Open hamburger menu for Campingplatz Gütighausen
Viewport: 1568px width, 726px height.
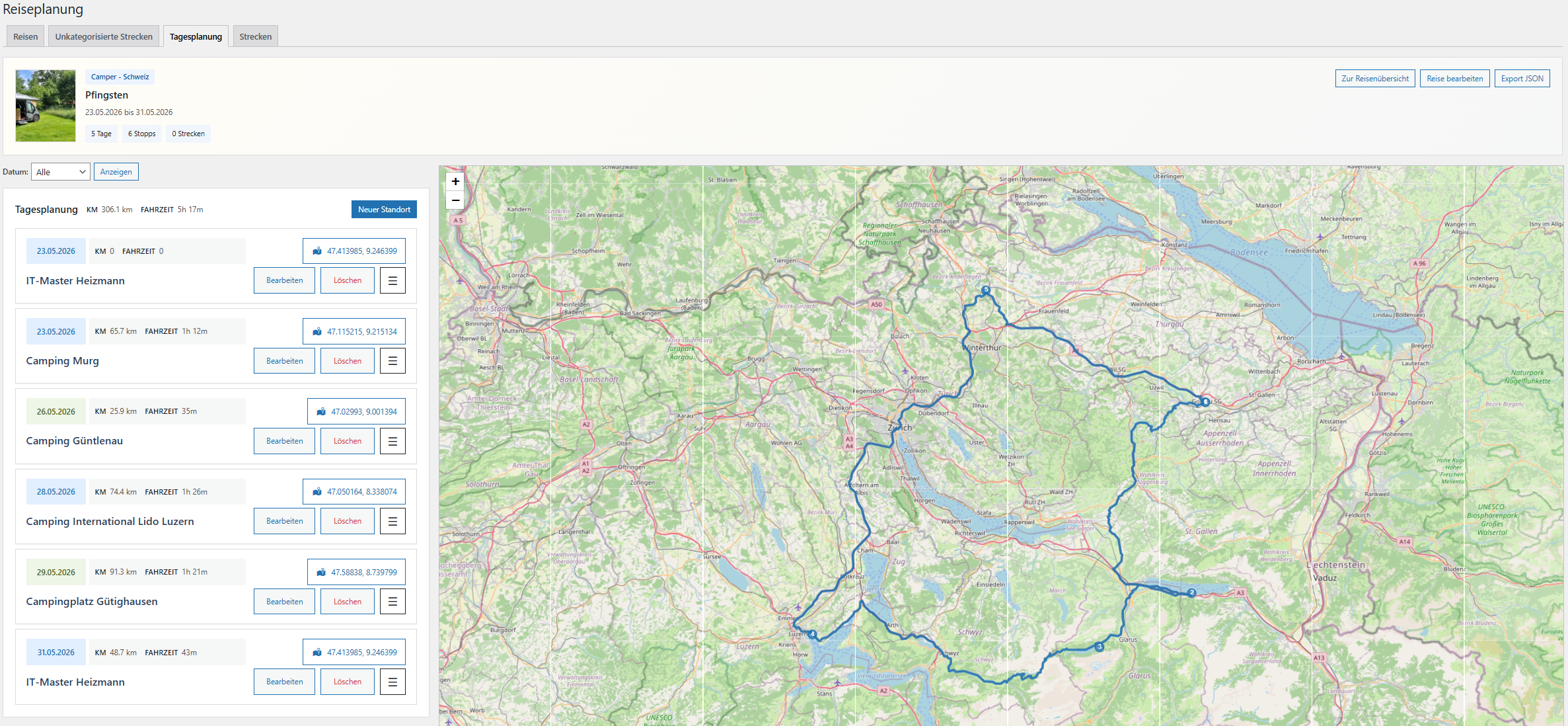pyautogui.click(x=392, y=602)
